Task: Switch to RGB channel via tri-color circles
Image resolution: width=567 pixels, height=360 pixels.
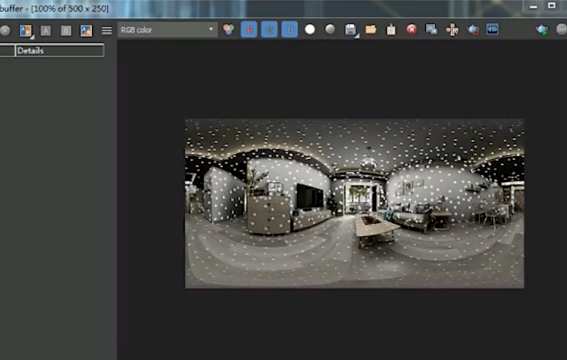Action: 229,29
